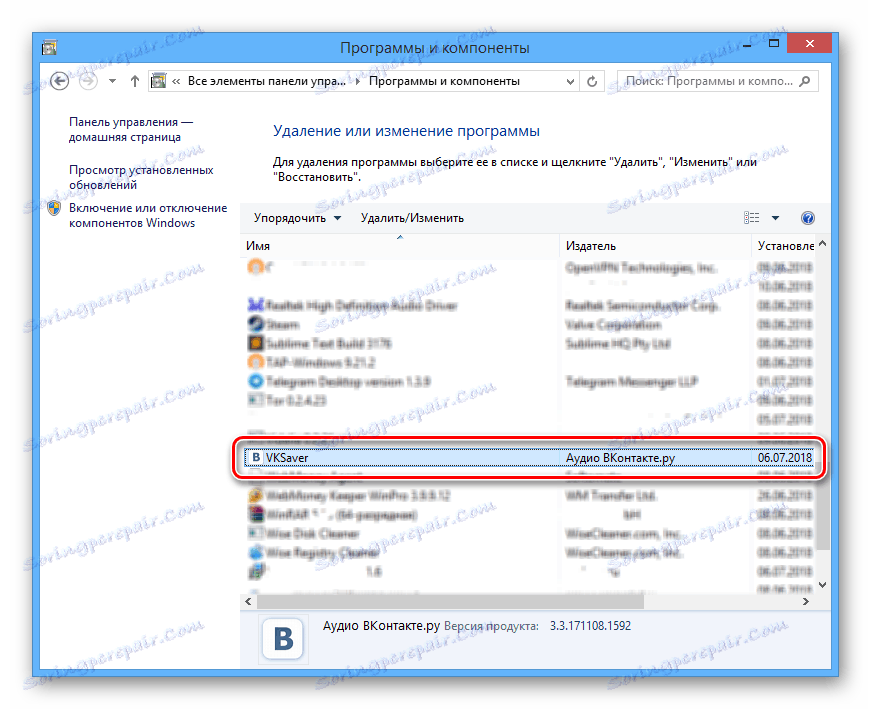This screenshot has width=871, height=709.
Task: Click the scroll up arrow of list
Action: [823, 244]
